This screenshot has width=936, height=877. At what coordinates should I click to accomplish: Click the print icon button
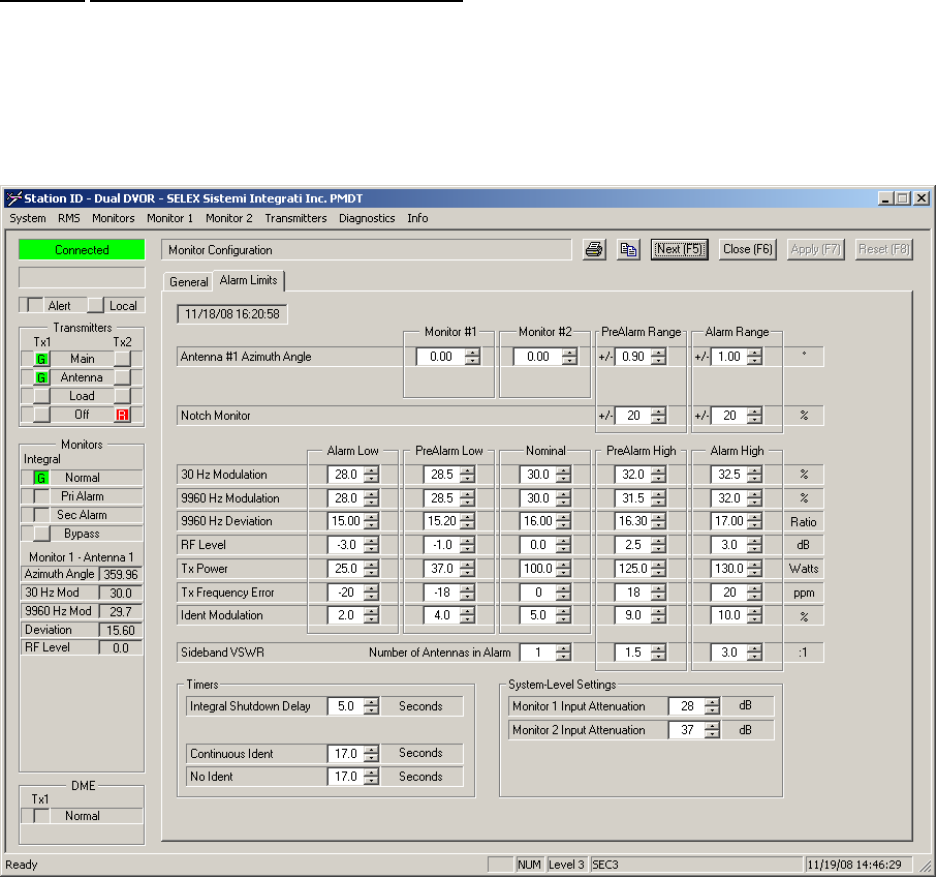[x=594, y=250]
